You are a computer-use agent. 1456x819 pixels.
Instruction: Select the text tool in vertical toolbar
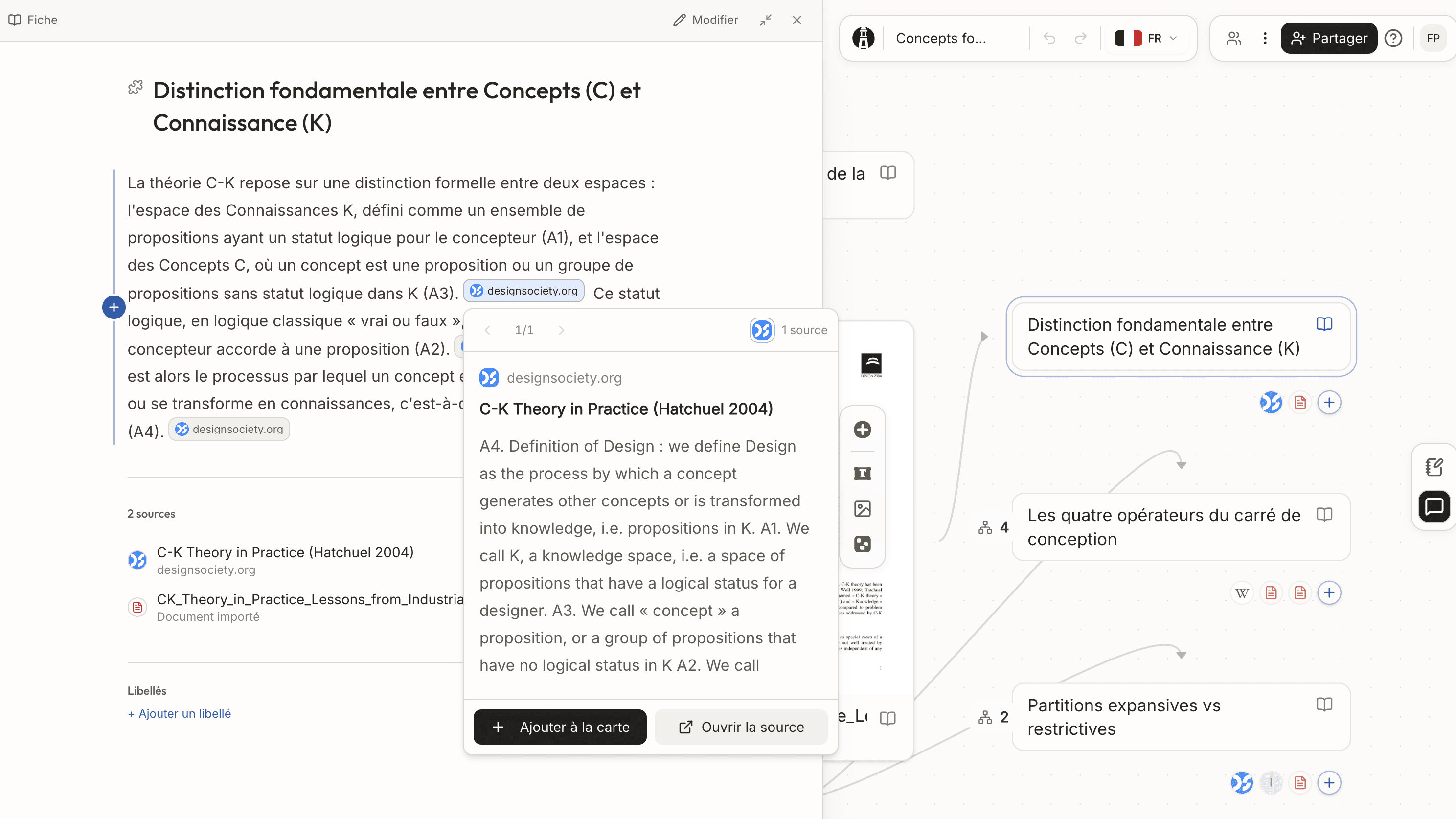point(862,473)
